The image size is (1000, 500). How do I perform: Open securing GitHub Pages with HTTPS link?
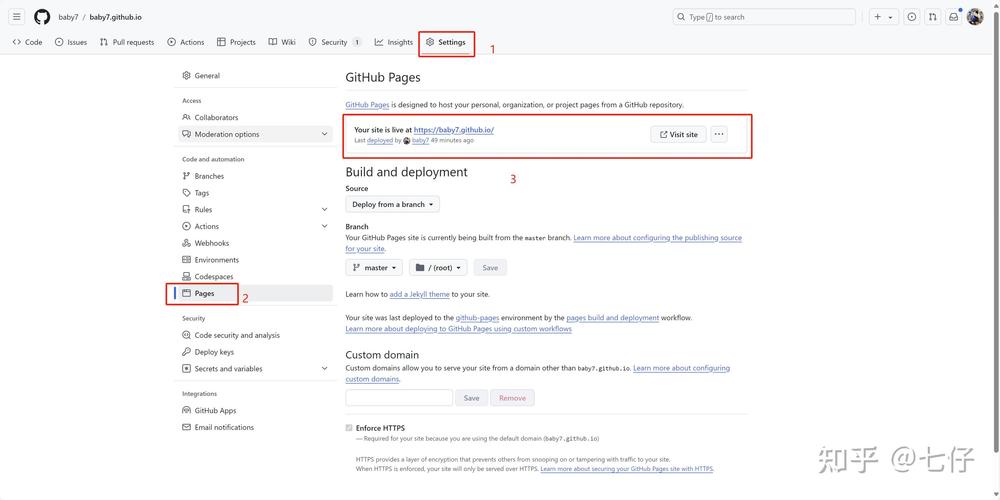(627, 469)
